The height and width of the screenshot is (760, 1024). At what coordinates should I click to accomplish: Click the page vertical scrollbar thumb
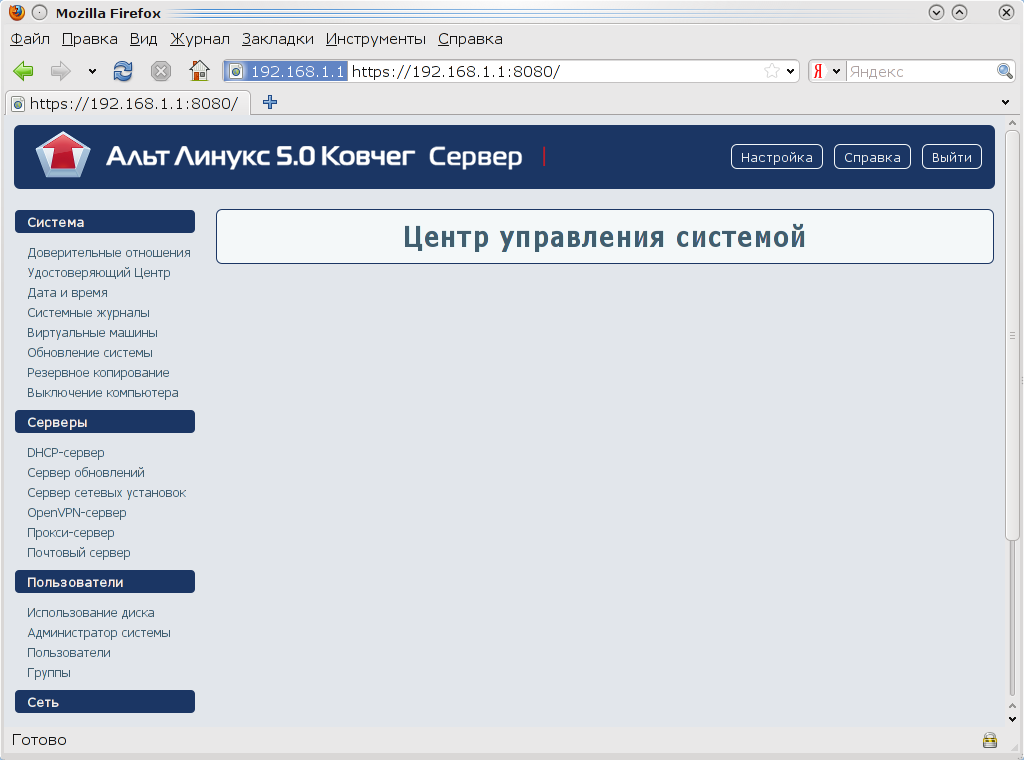1012,335
